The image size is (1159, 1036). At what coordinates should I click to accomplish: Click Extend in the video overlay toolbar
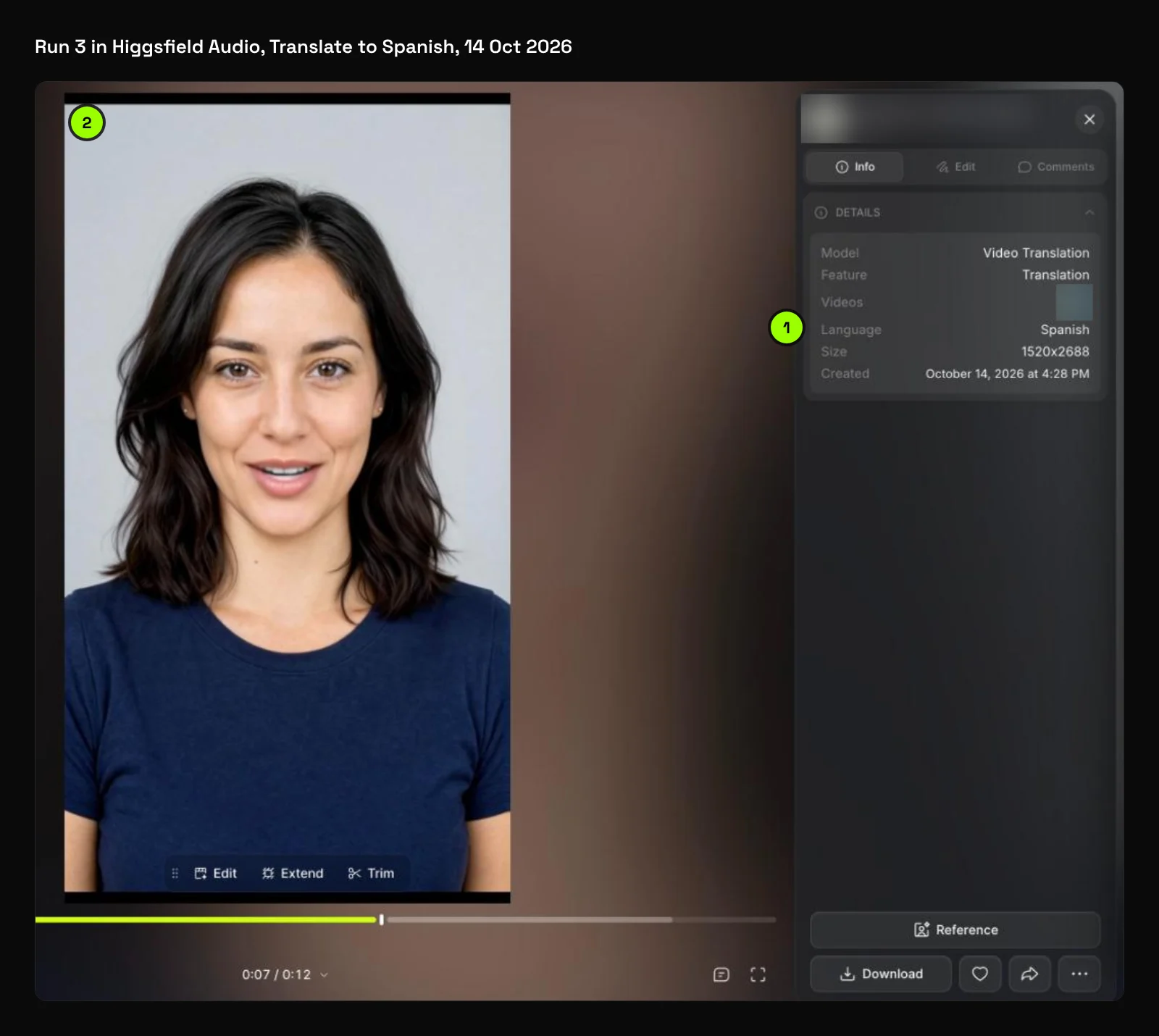click(x=293, y=873)
